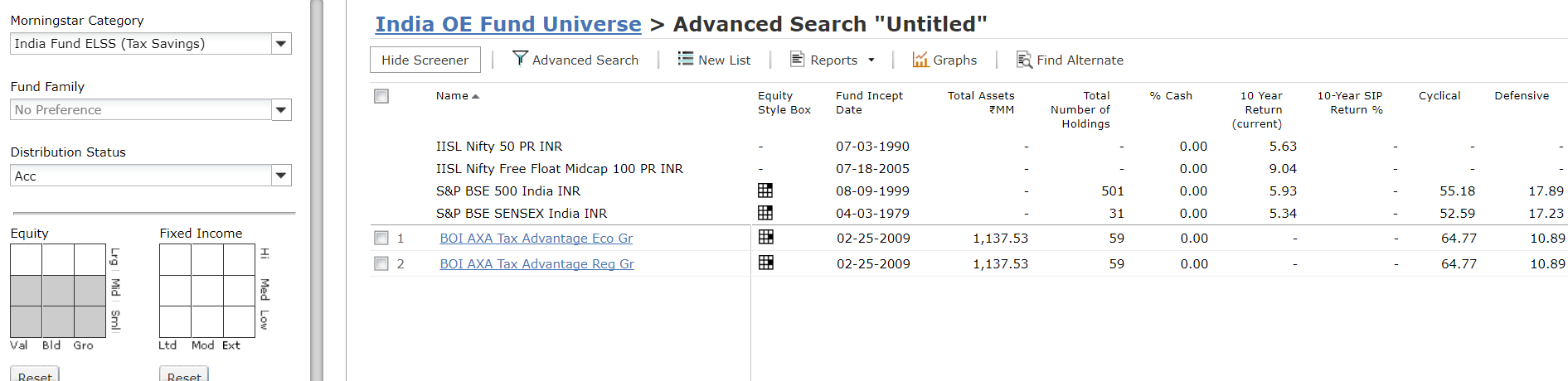This screenshot has width=1568, height=381.
Task: Click the Find Alternate icon
Action: [x=1024, y=59]
